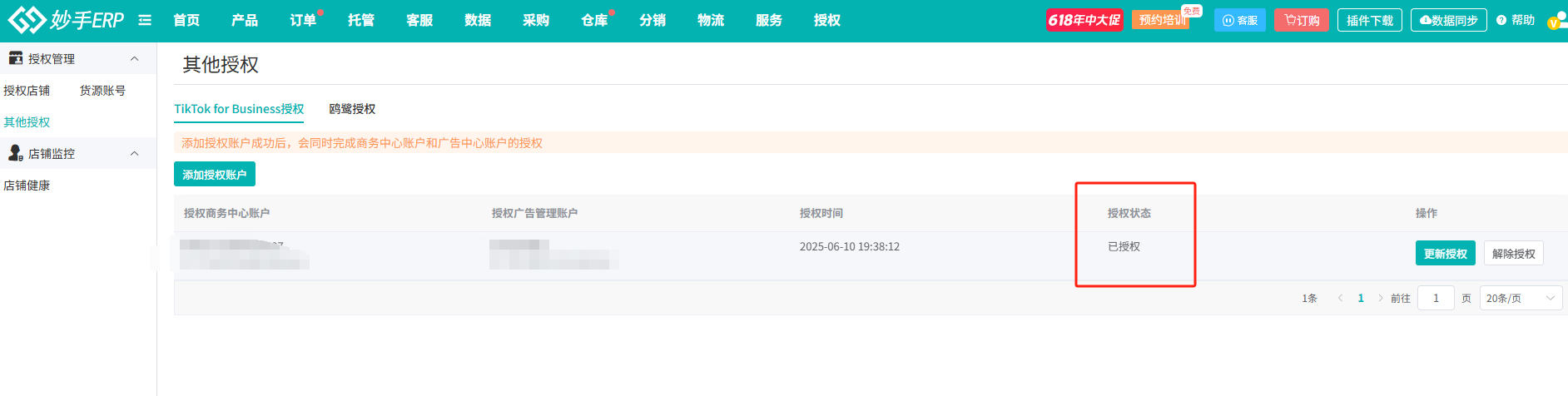Click the 数据同步 cloud button
This screenshot has height=396, width=1568.
(x=1449, y=20)
